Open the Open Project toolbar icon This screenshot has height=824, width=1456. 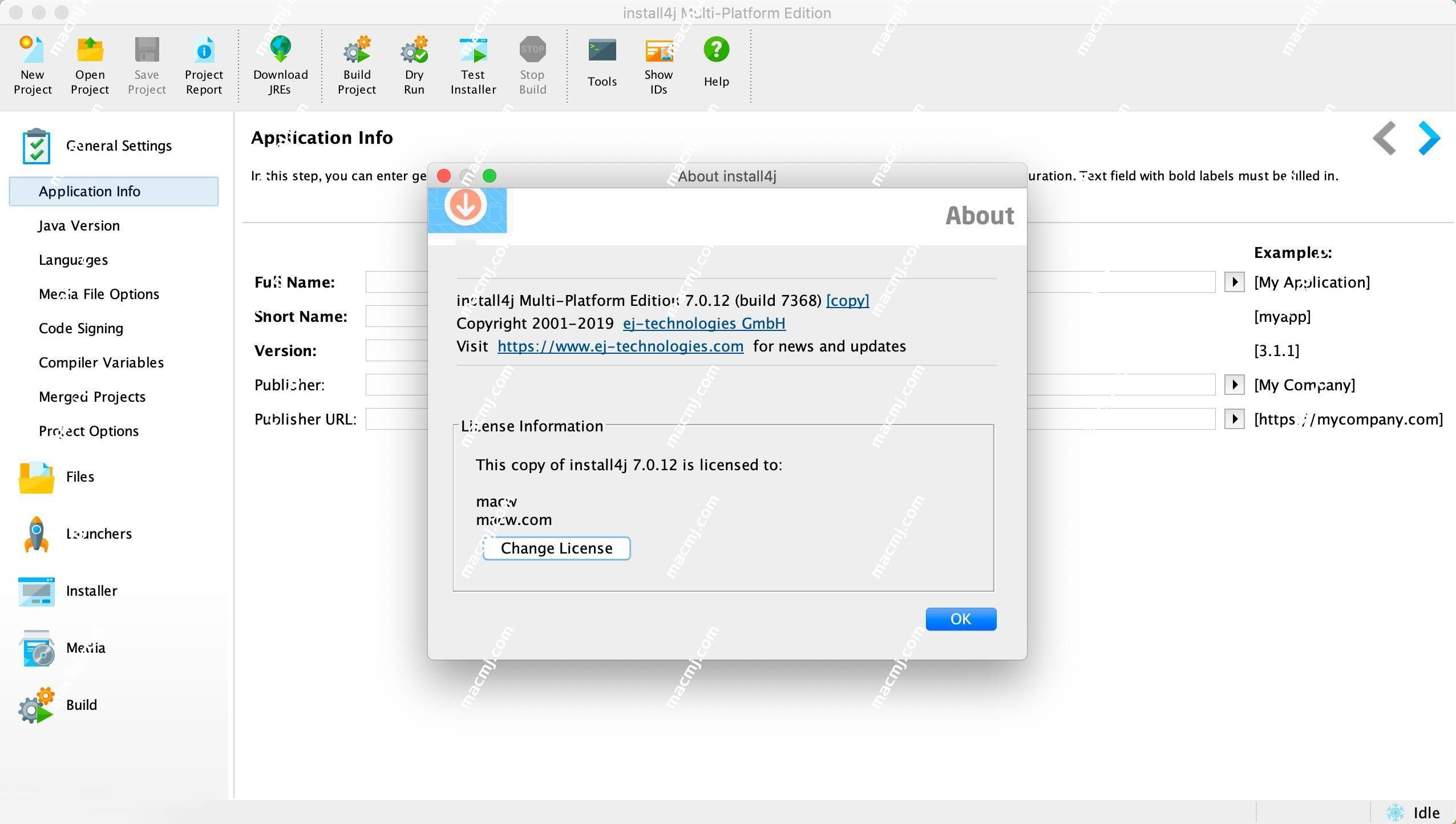[x=90, y=50]
